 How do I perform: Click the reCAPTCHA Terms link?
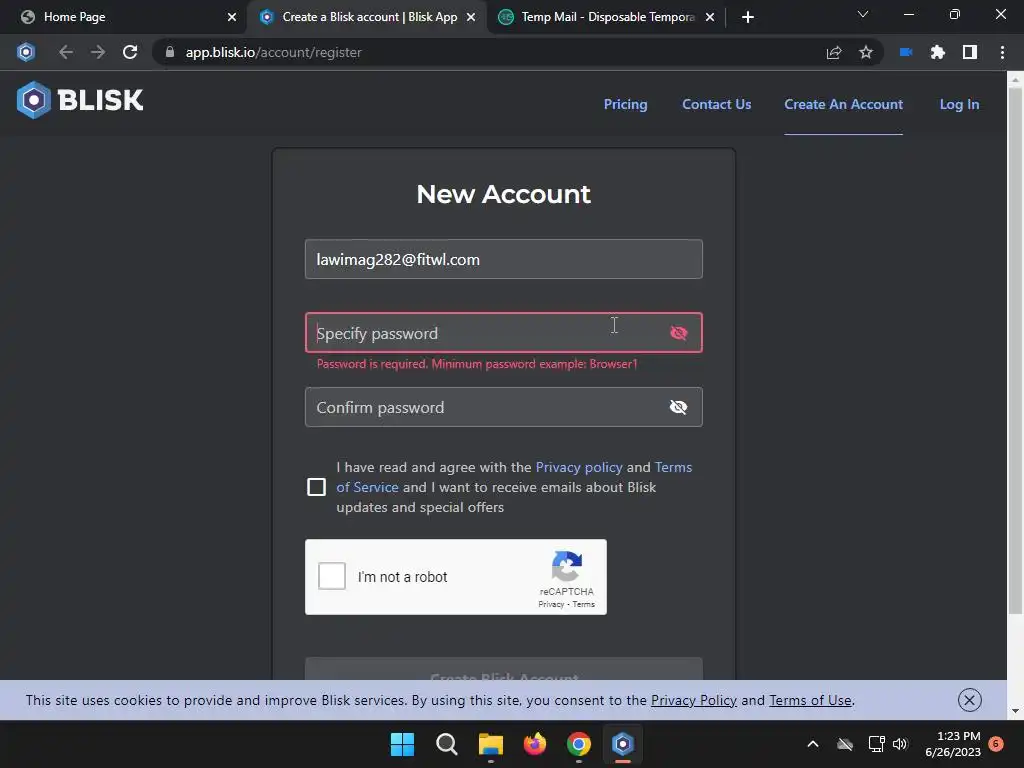[x=584, y=604]
